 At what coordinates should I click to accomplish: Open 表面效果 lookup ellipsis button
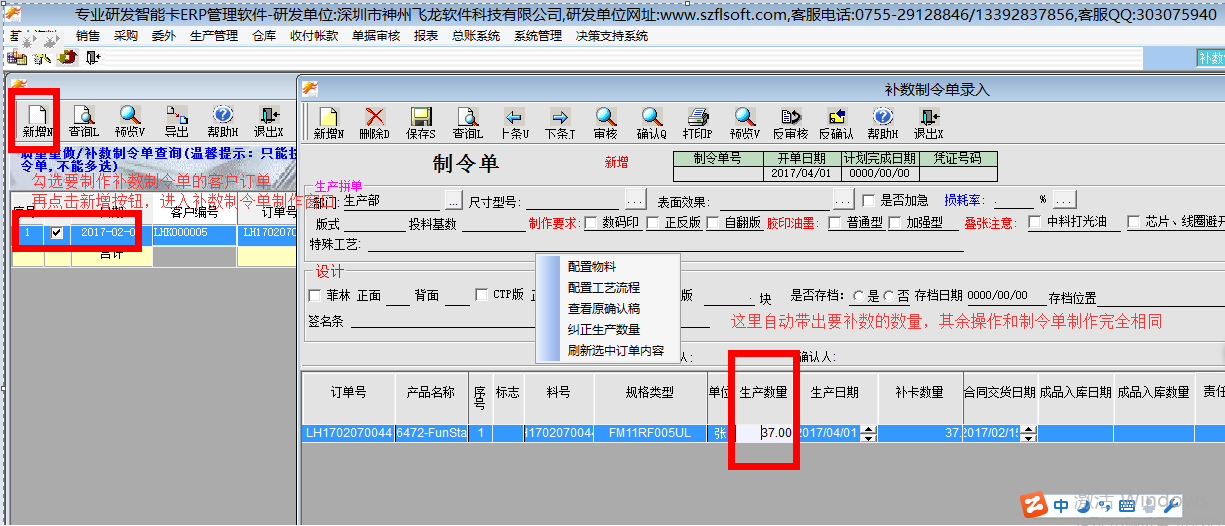[843, 199]
